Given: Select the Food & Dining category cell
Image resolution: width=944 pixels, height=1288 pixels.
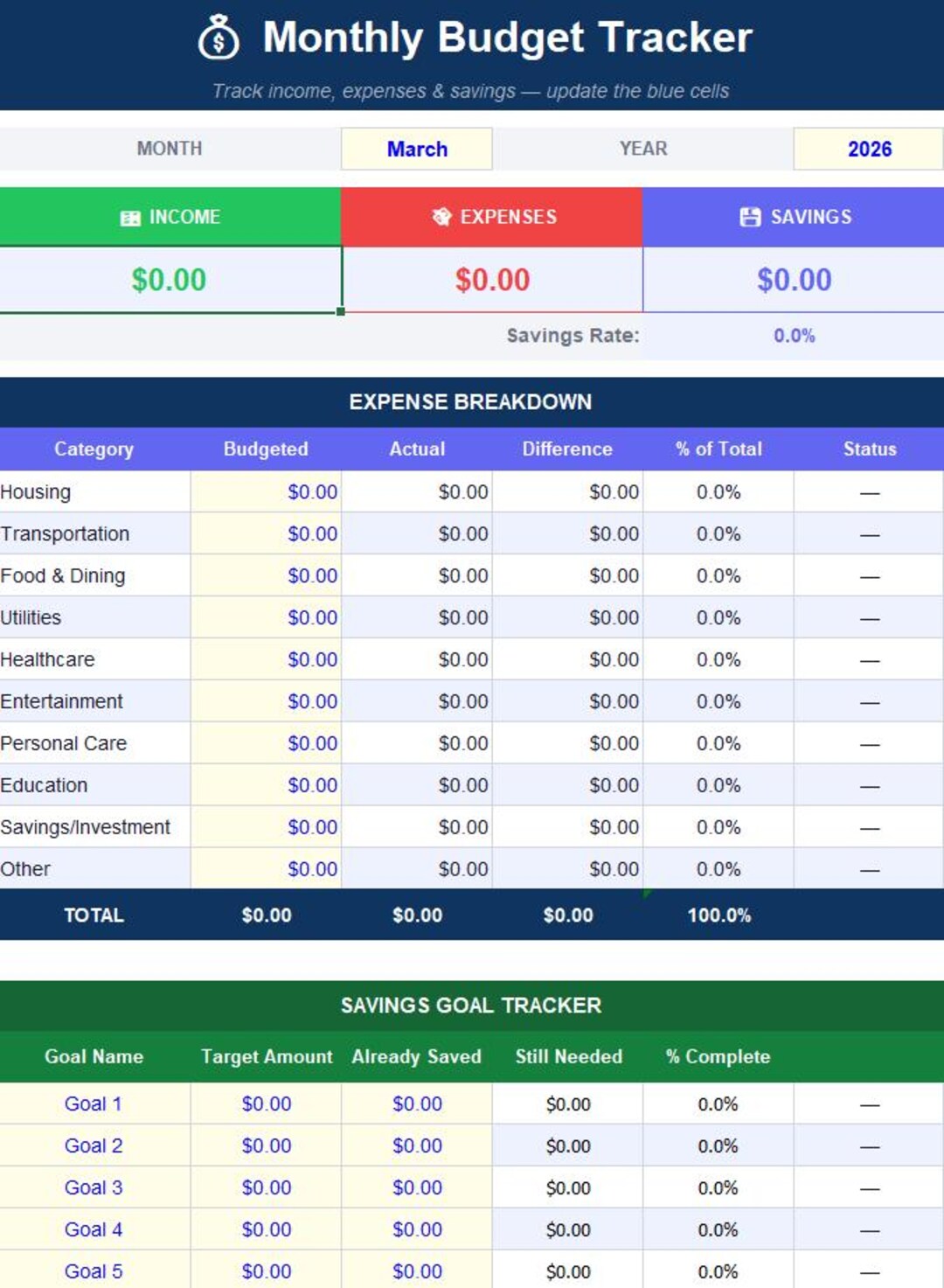Looking at the screenshot, I should (94, 576).
